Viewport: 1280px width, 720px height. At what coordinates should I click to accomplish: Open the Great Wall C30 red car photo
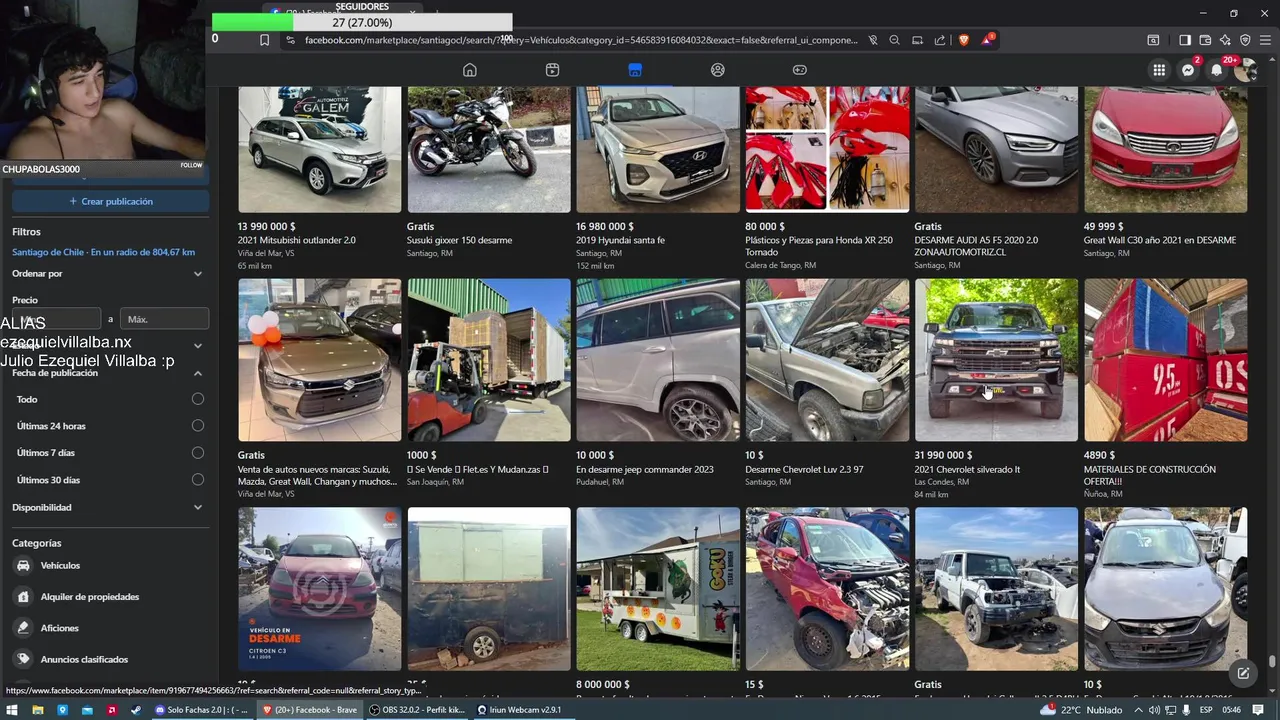pyautogui.click(x=1165, y=149)
